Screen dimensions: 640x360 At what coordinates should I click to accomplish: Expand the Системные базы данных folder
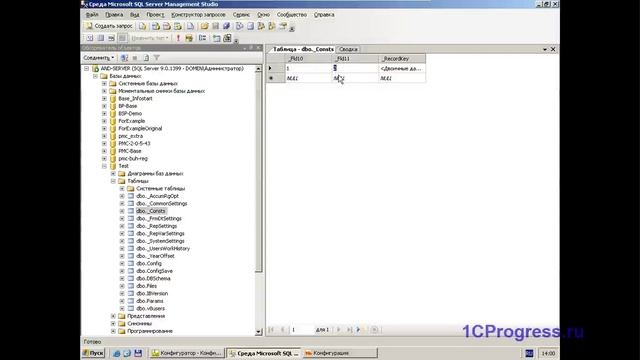(x=104, y=84)
